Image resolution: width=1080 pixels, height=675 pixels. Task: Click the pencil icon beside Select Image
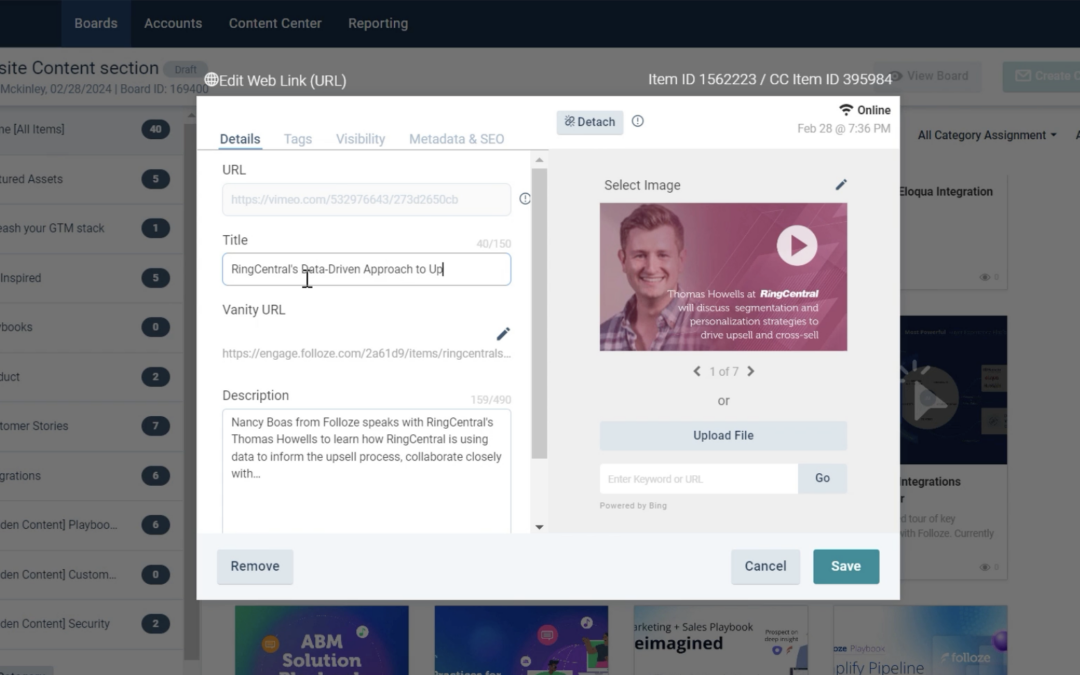841,185
